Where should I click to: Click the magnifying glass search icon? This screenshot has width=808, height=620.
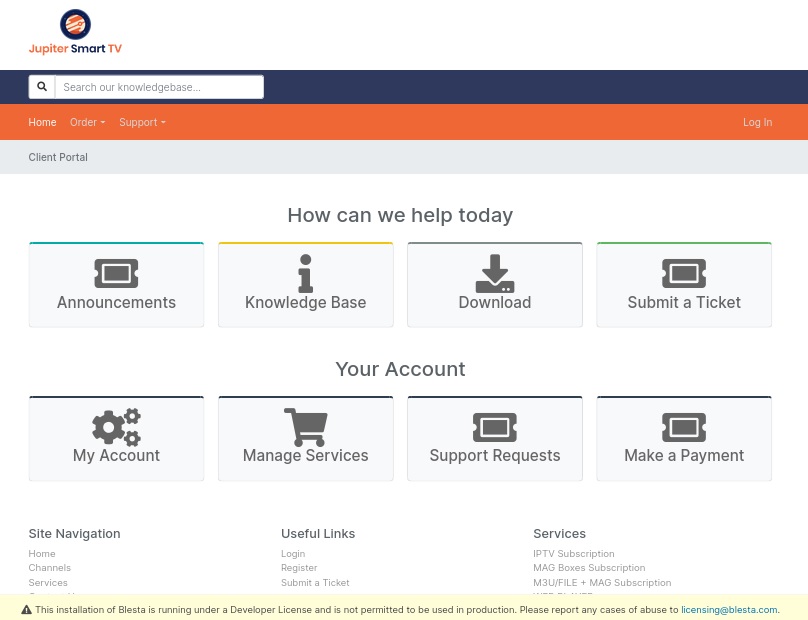coord(42,87)
